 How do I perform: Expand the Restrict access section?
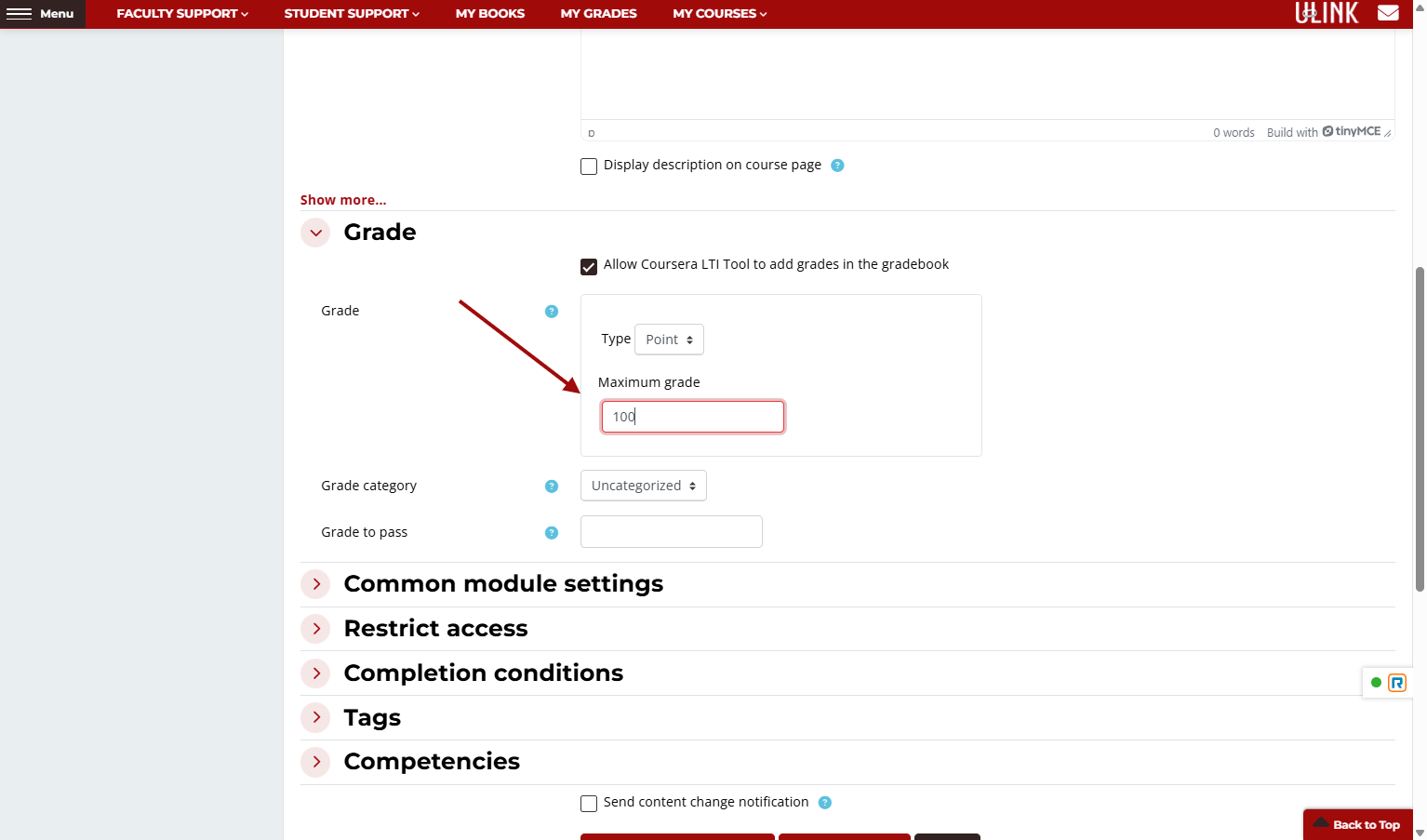(x=316, y=629)
